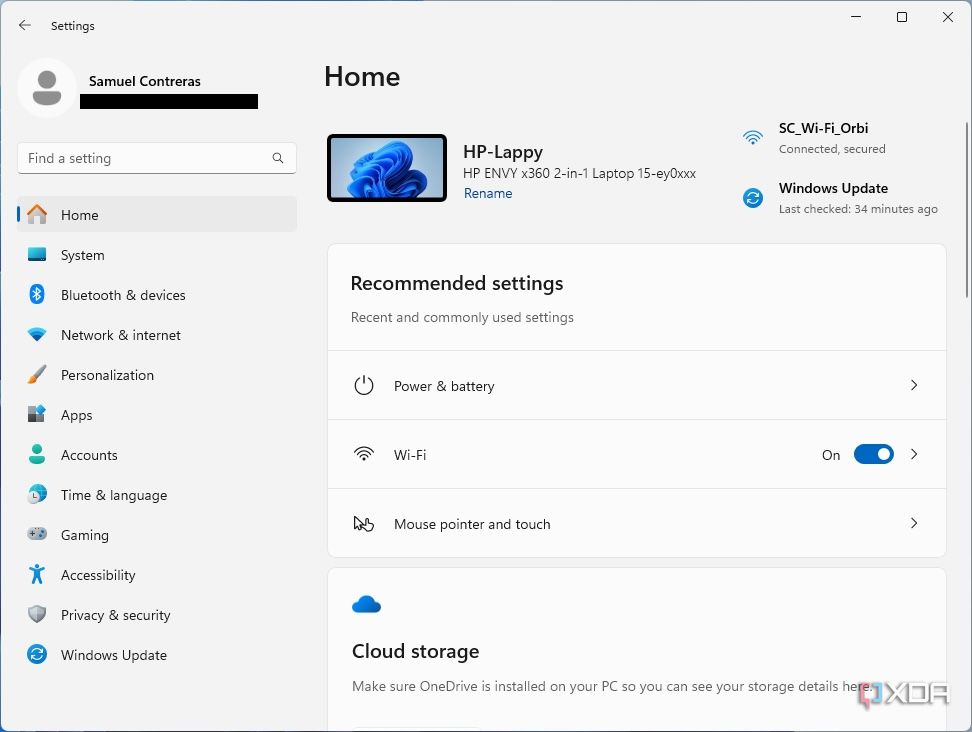972x732 pixels.
Task: Click the Rename link under HP-Lappy
Action: [x=488, y=193]
